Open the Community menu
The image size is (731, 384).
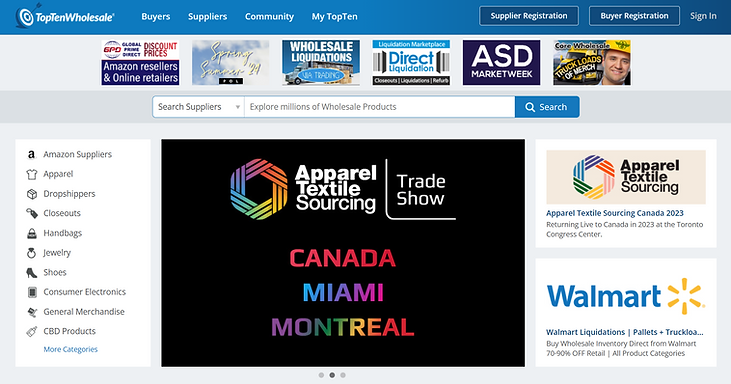point(269,16)
